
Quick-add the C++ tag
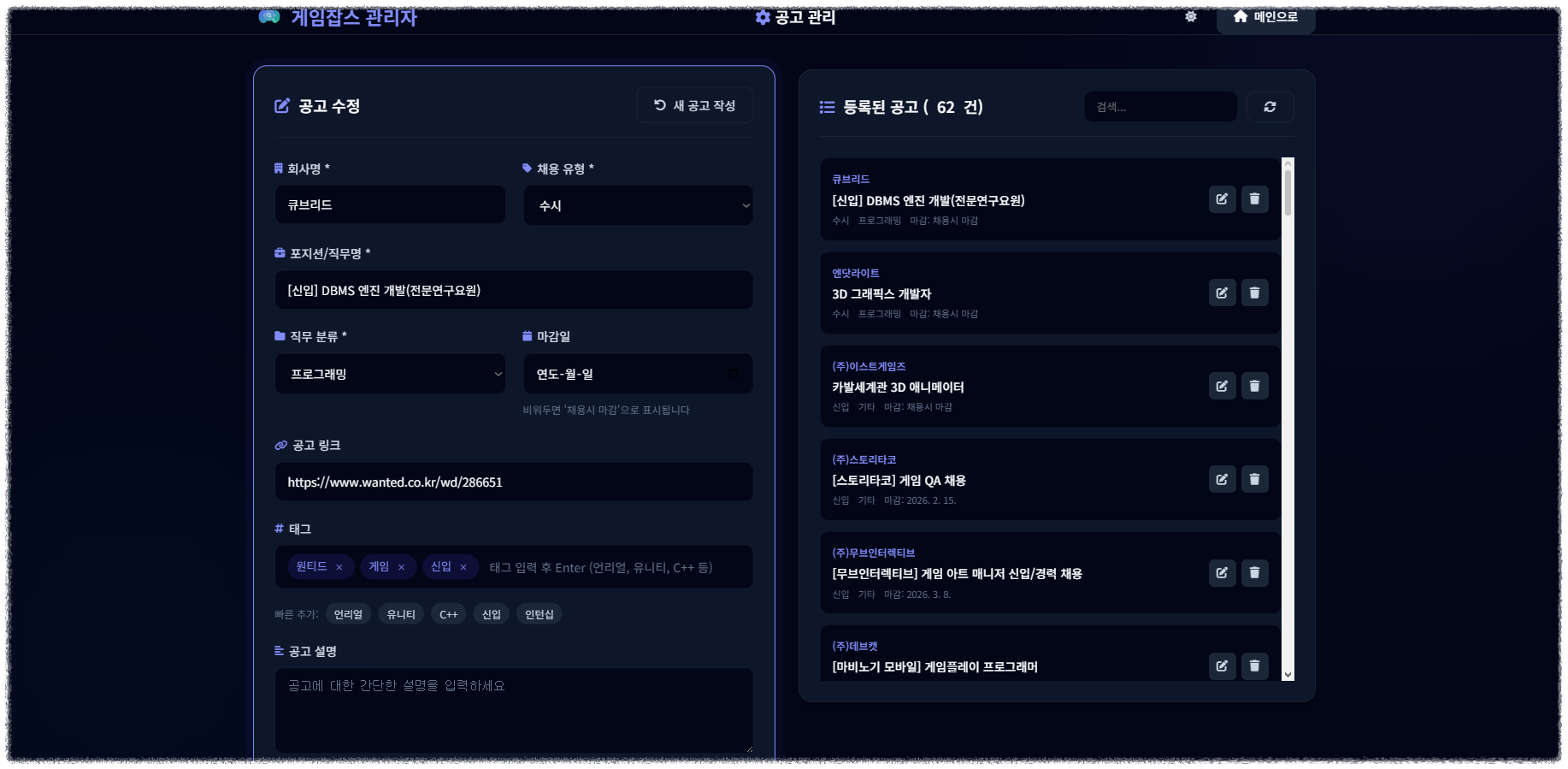point(449,614)
